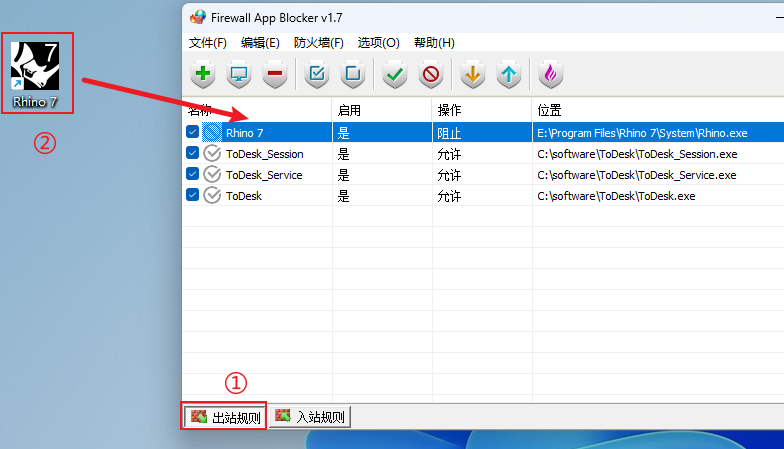Select the Rhino 7 name cell
The width and height of the screenshot is (784, 449).
(x=244, y=133)
